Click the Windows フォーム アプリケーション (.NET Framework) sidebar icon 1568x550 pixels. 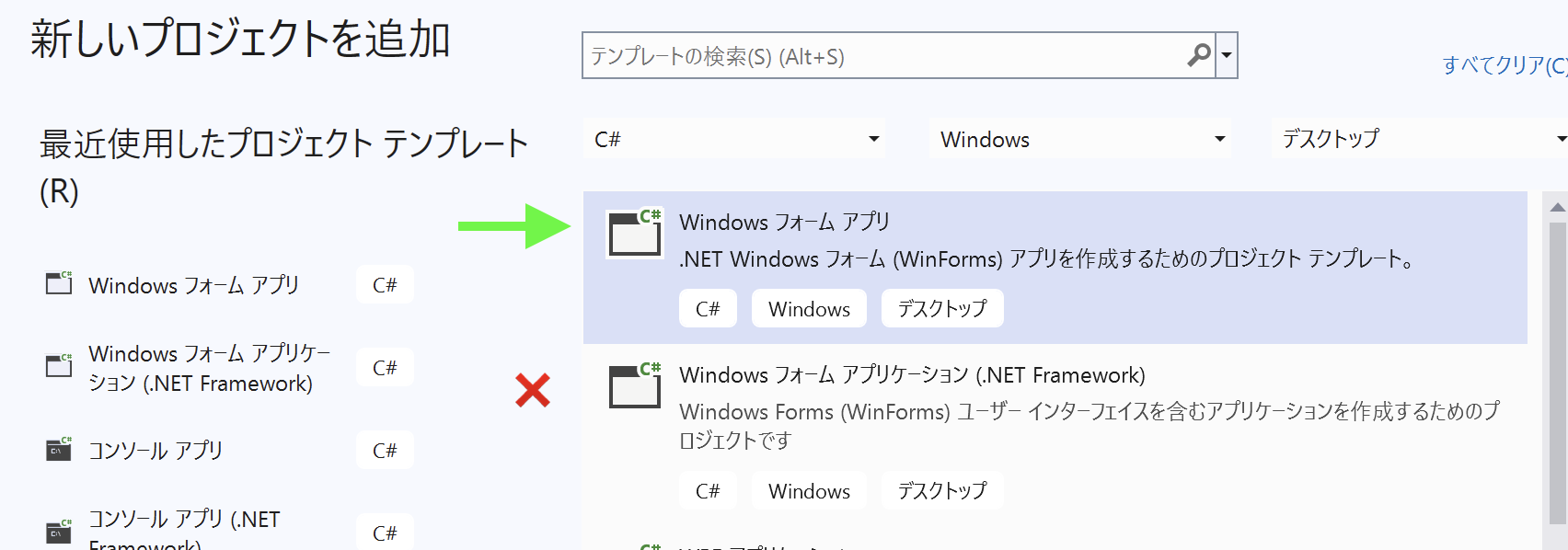58,366
